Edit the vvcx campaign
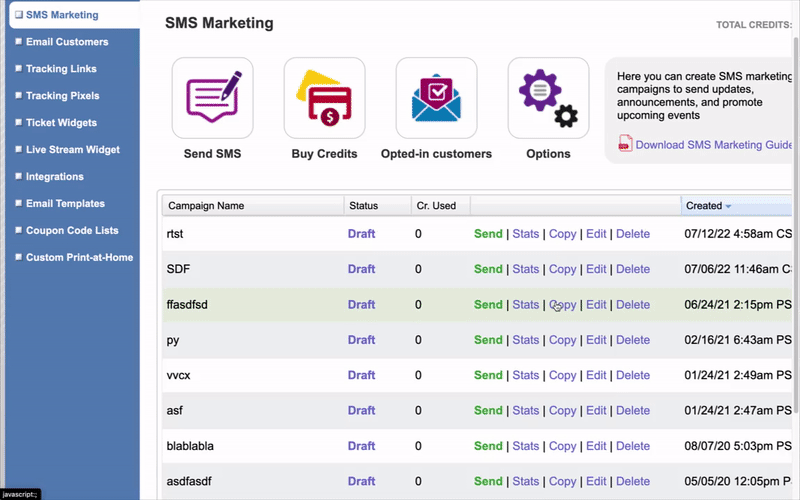This screenshot has height=500, width=800. (596, 375)
